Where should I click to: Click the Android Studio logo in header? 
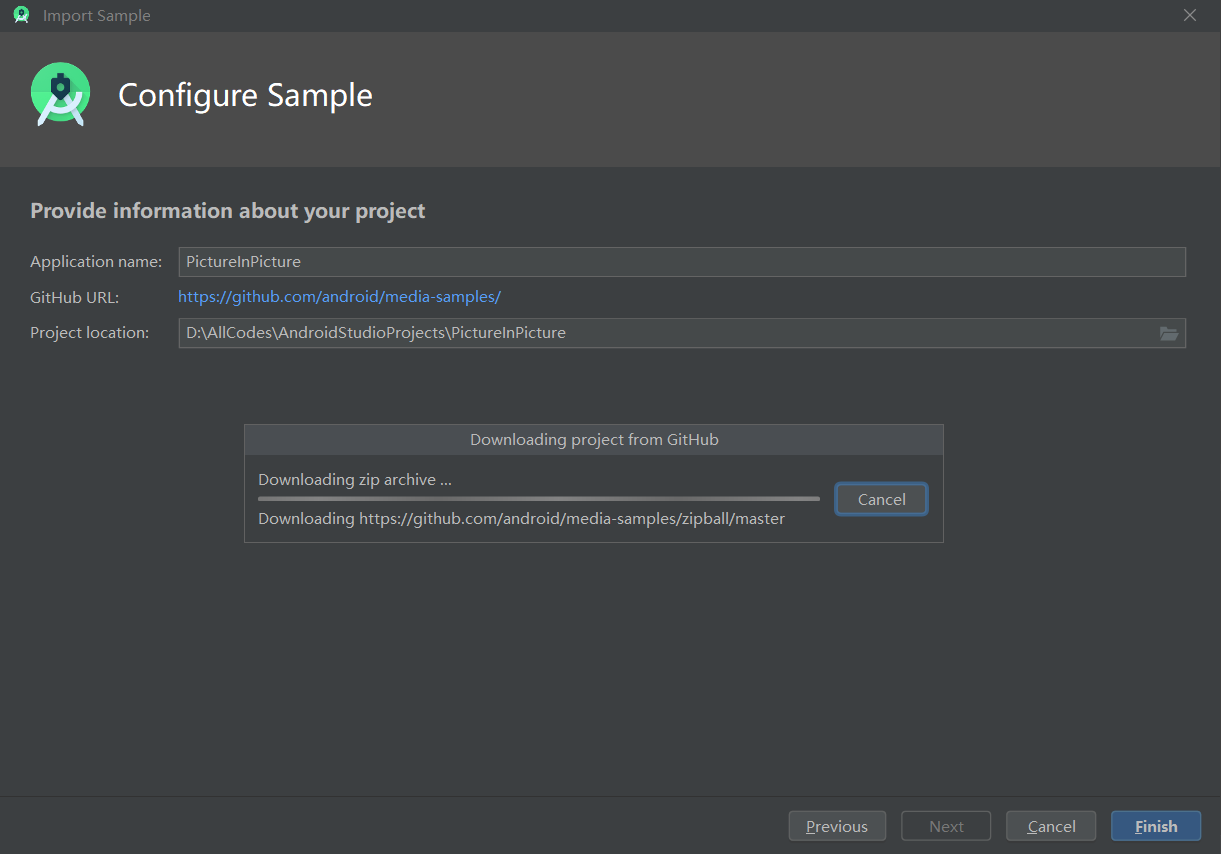click(x=60, y=94)
